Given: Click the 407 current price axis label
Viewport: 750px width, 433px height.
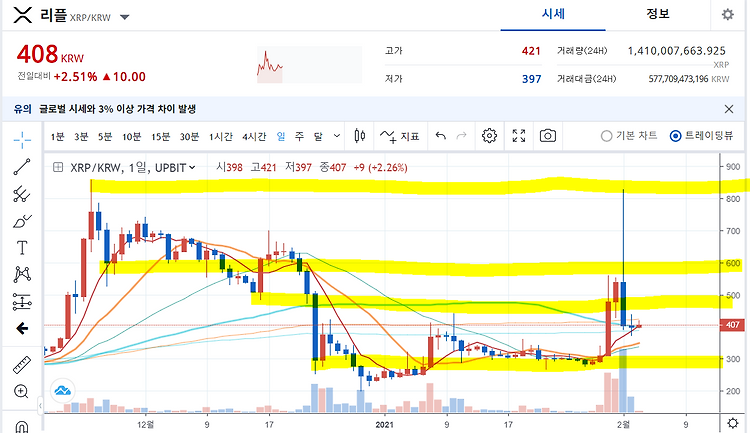Looking at the screenshot, I should tap(733, 325).
